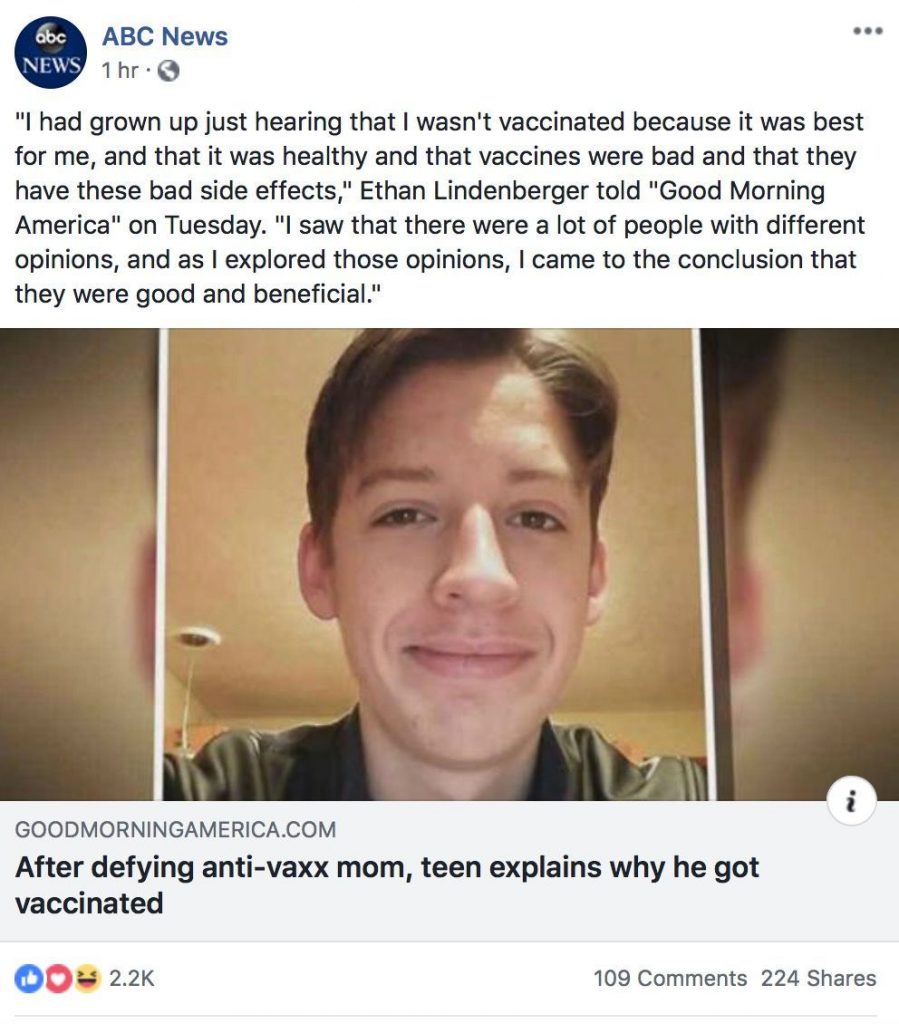Screen dimensions: 899x1024
Task: Click the ABC News profile picture
Action: [50, 52]
